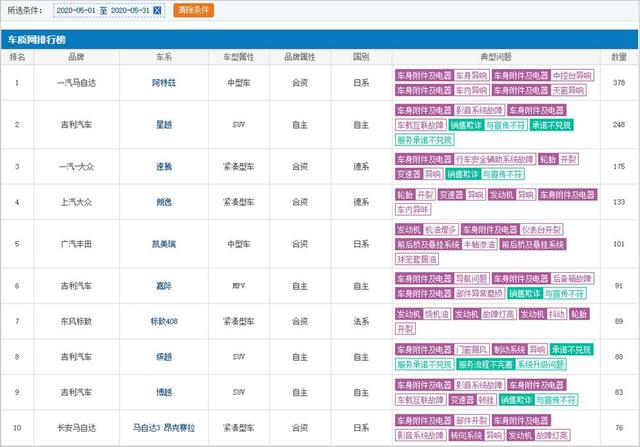Select the 车身异响 issue tag
Image resolution: width=640 pixels, height=447 pixels.
471,76
